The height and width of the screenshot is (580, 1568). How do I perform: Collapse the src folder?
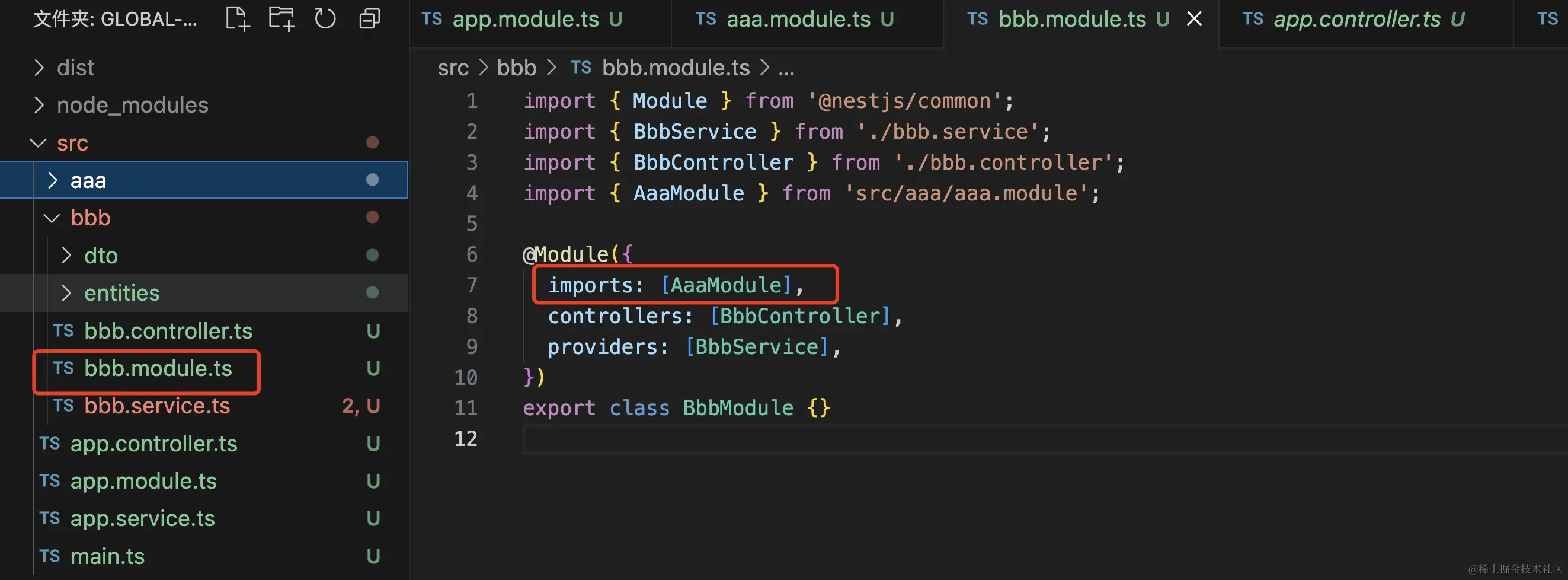39,143
